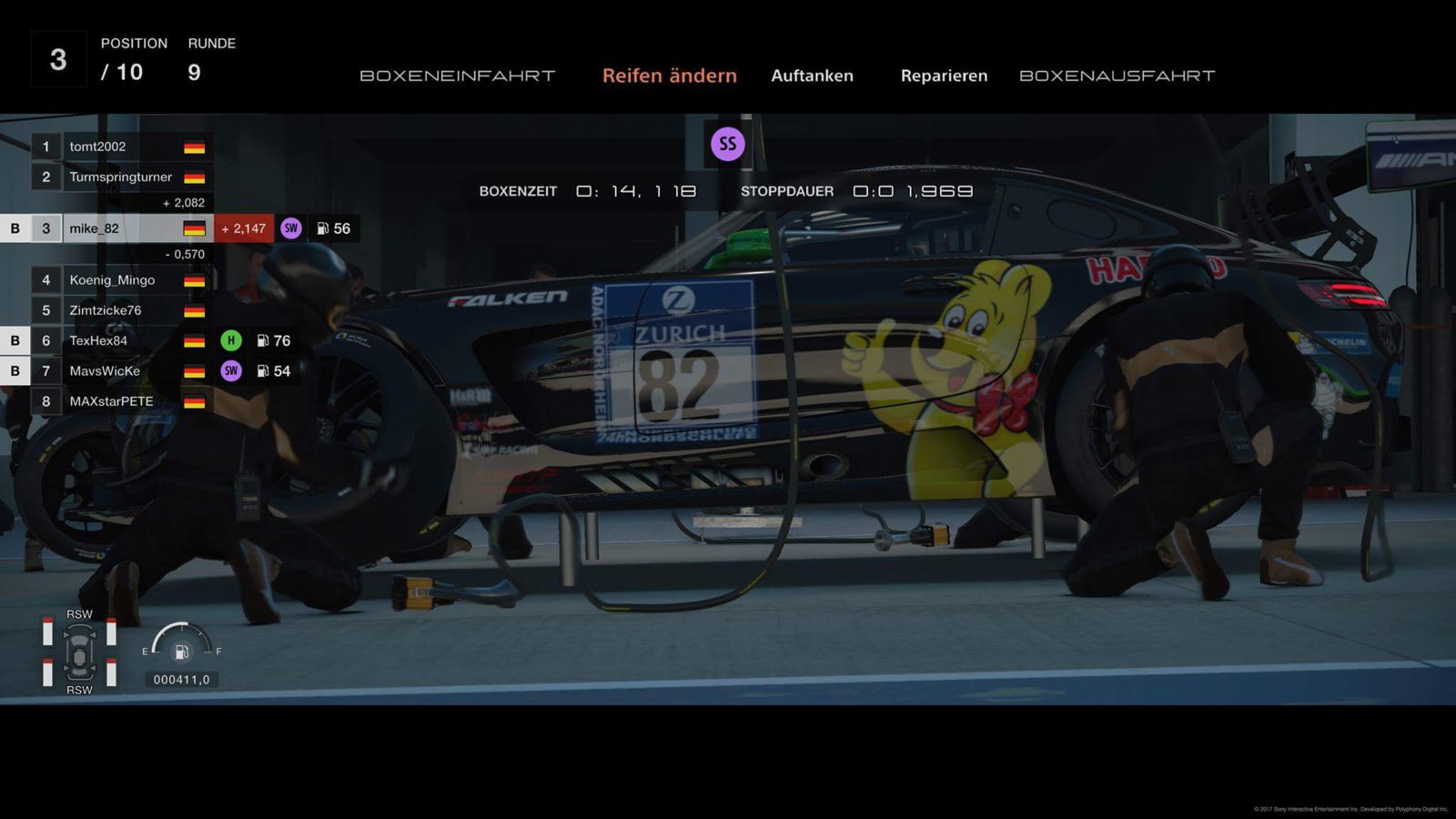
Task: Click the German flag beside MAXstarPETE
Action: 194,401
